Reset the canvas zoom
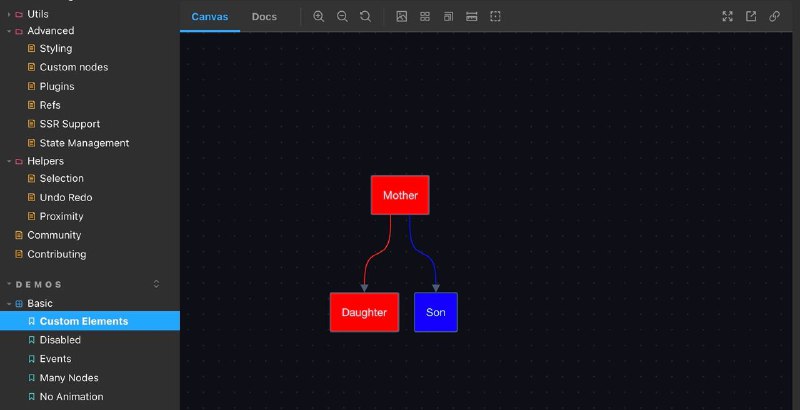Screen dimensions: 800x410 (365, 16)
